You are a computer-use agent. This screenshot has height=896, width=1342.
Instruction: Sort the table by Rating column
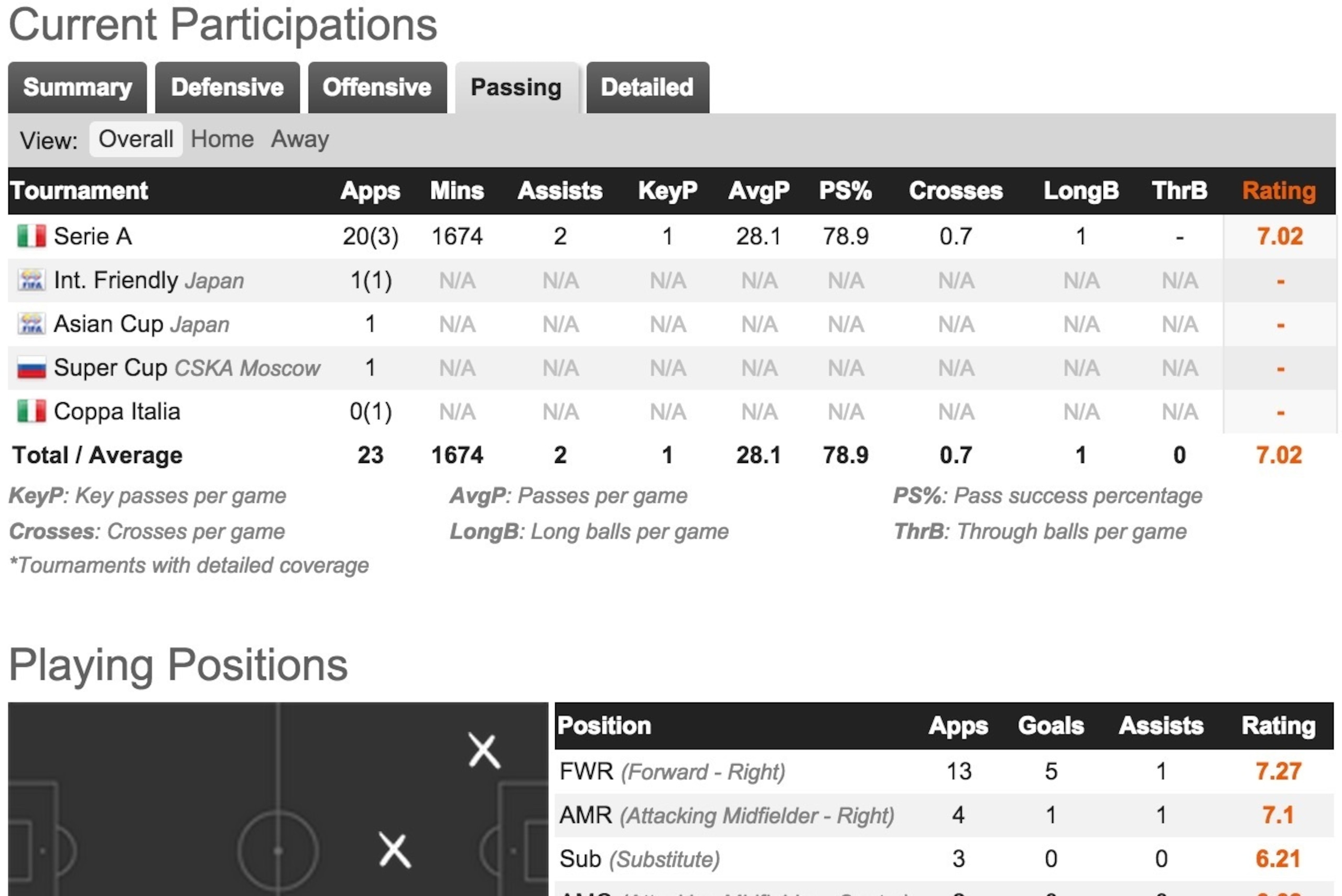tap(1279, 191)
